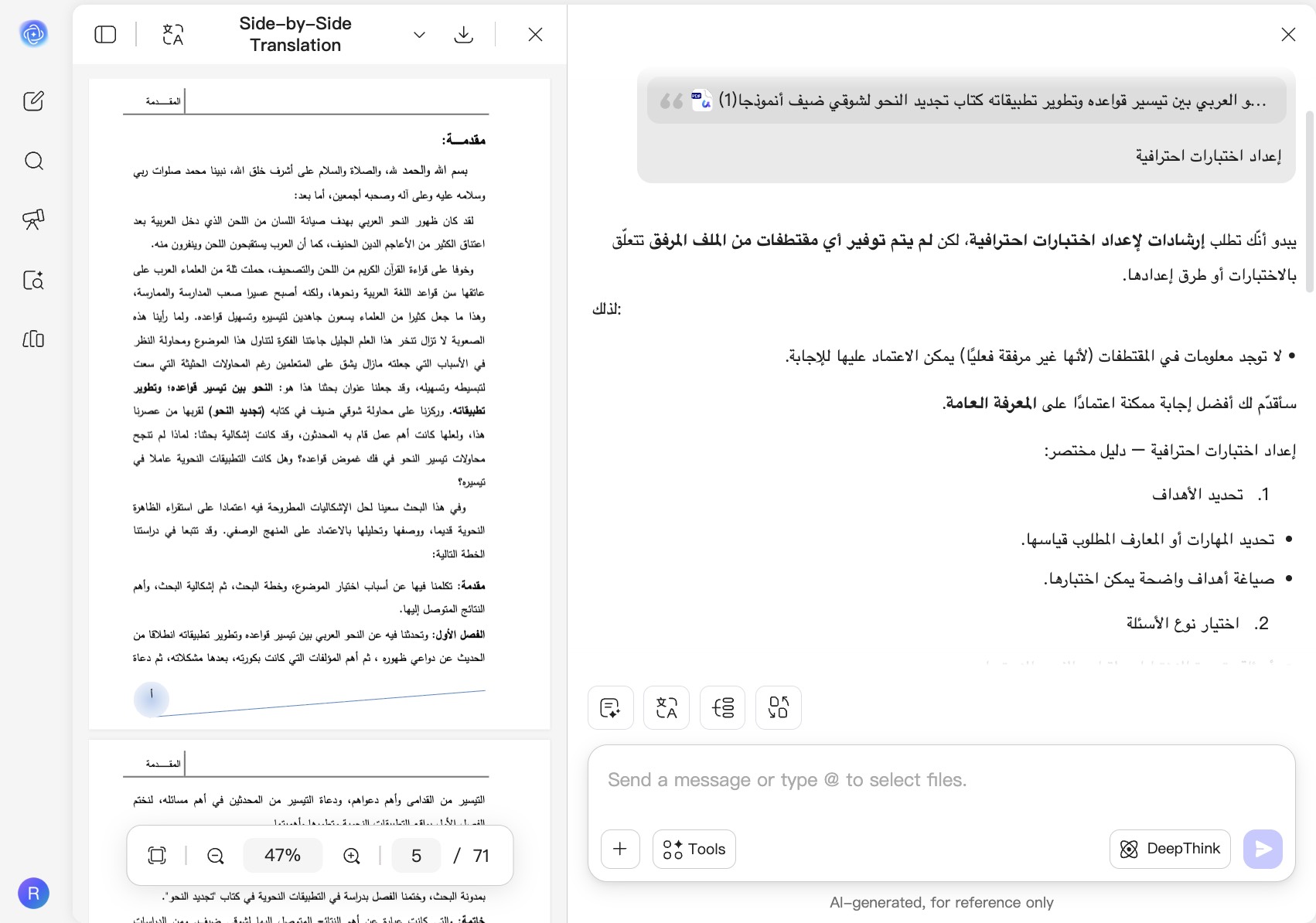Click the AI summarize note icon above input
Image resolution: width=1316 pixels, height=923 pixels.
point(611,707)
